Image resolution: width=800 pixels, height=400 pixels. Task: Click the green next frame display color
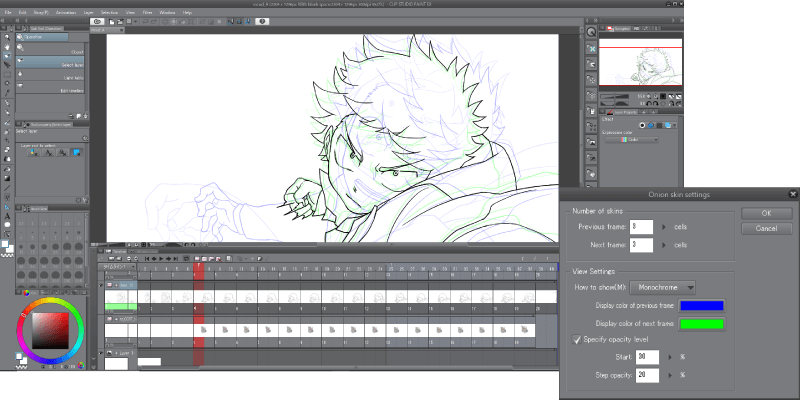[x=702, y=322]
